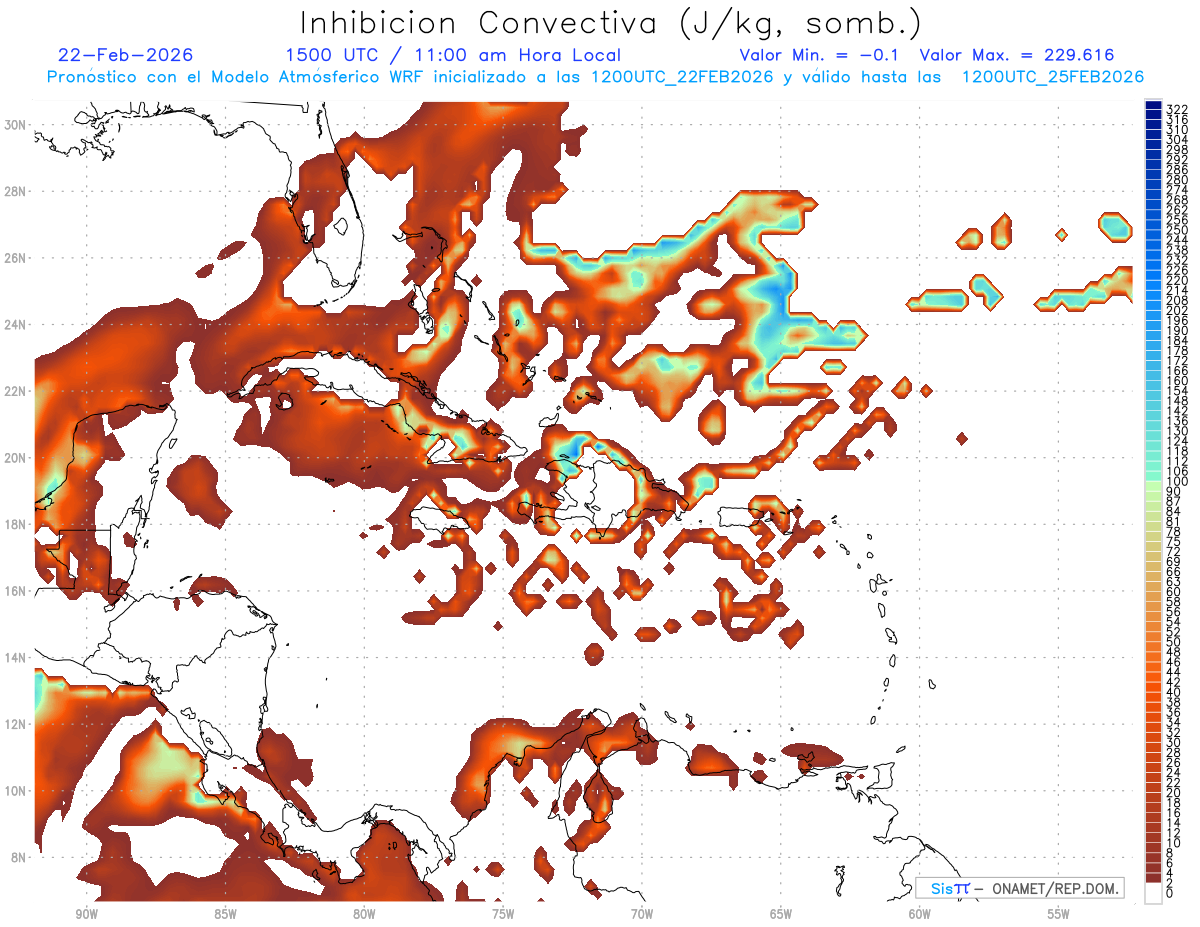The height and width of the screenshot is (927, 1200).
Task: Click the white swatch at the colorbar bottom
Action: coord(1153,892)
